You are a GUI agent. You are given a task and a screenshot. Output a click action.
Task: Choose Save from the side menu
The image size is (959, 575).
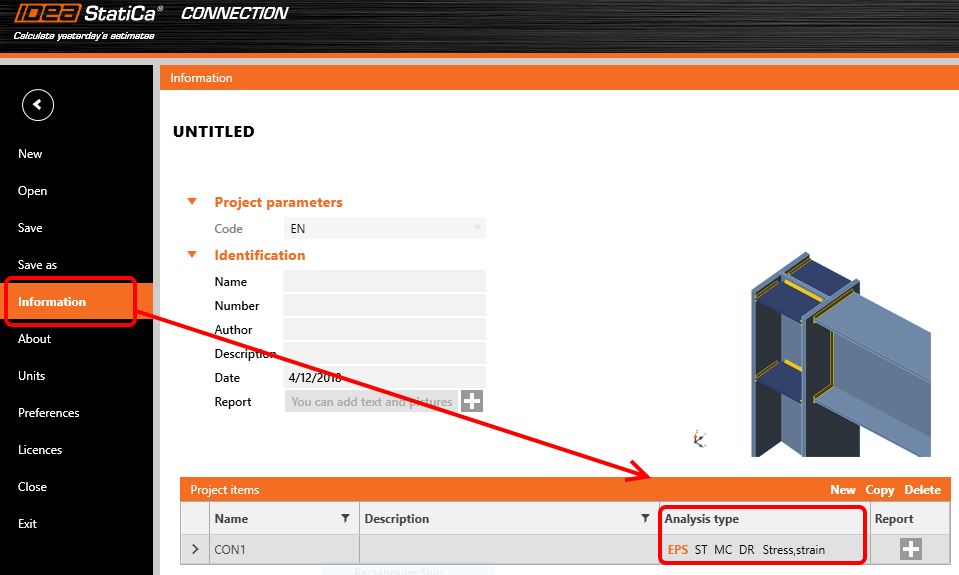(x=30, y=228)
